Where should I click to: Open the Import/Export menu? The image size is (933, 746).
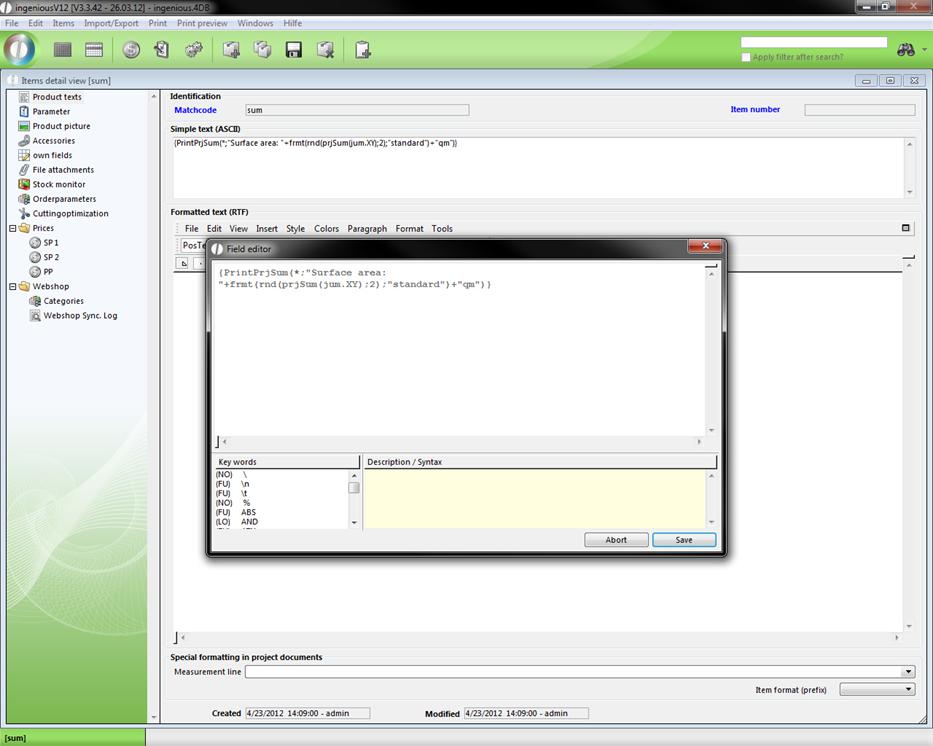111,23
